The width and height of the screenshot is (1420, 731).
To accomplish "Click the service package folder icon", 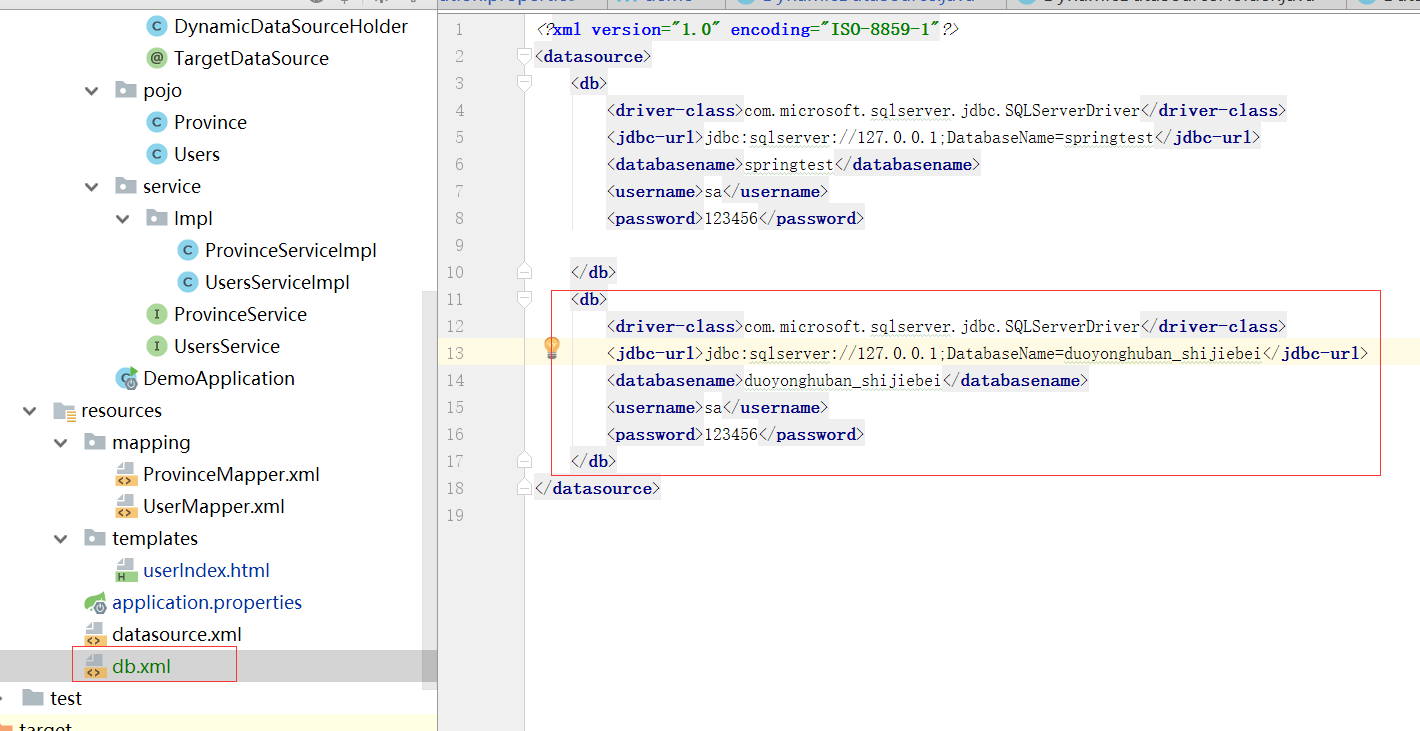I will click(x=125, y=186).
